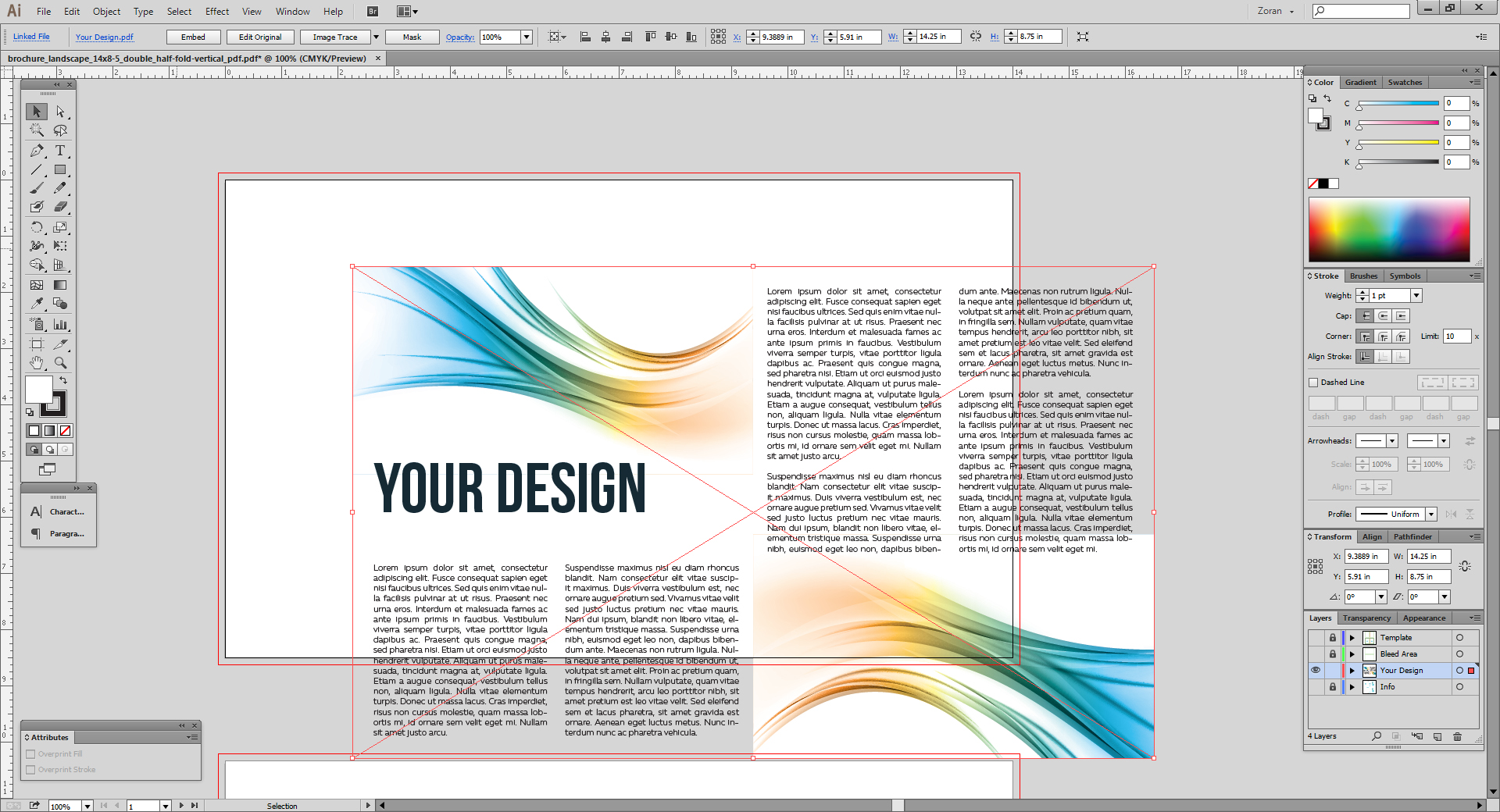Select the Type tool

[61, 151]
